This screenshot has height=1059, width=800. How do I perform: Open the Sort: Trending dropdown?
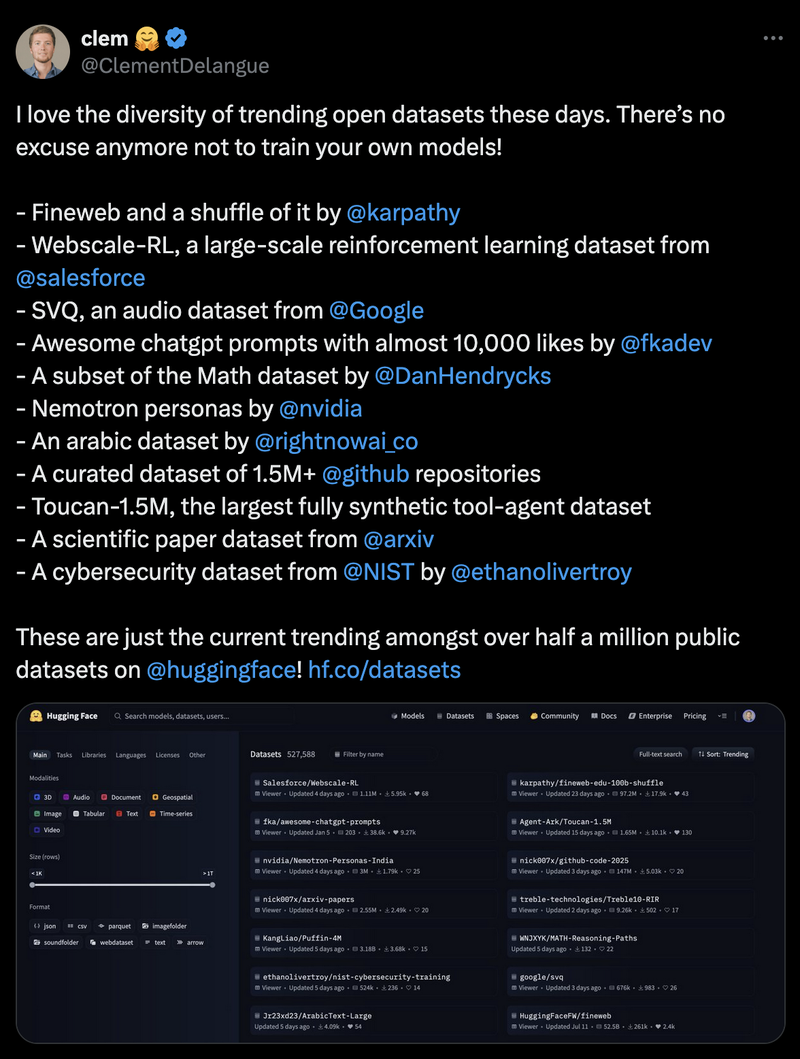722,753
